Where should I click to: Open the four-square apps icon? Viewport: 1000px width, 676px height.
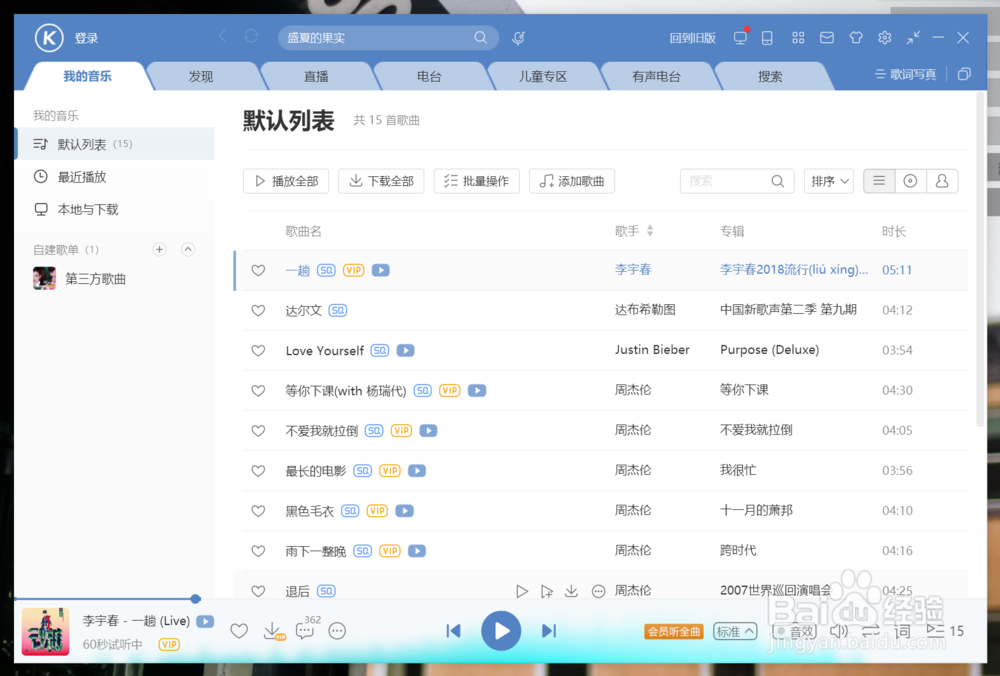(798, 38)
